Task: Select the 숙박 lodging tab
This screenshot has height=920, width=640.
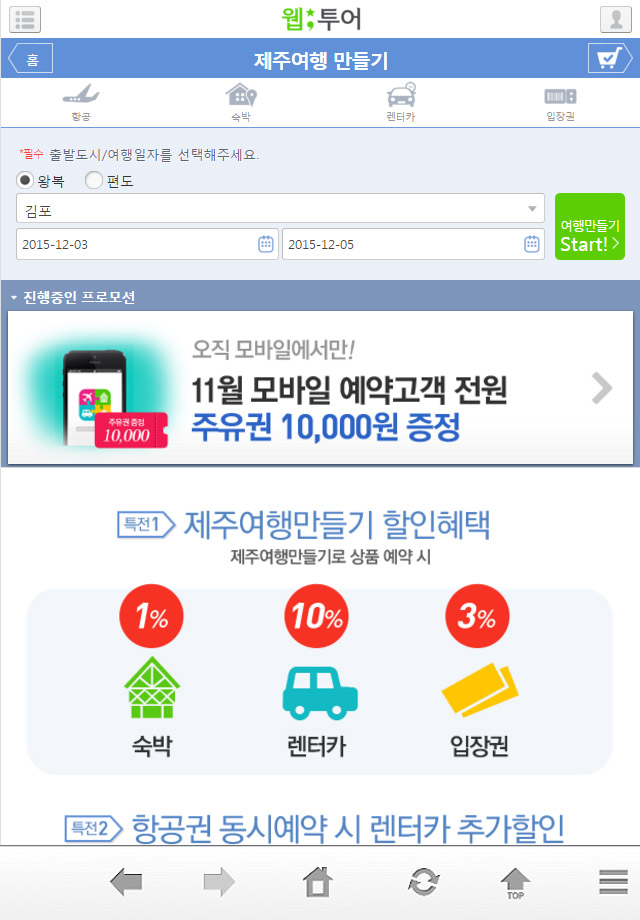Action: tap(241, 103)
